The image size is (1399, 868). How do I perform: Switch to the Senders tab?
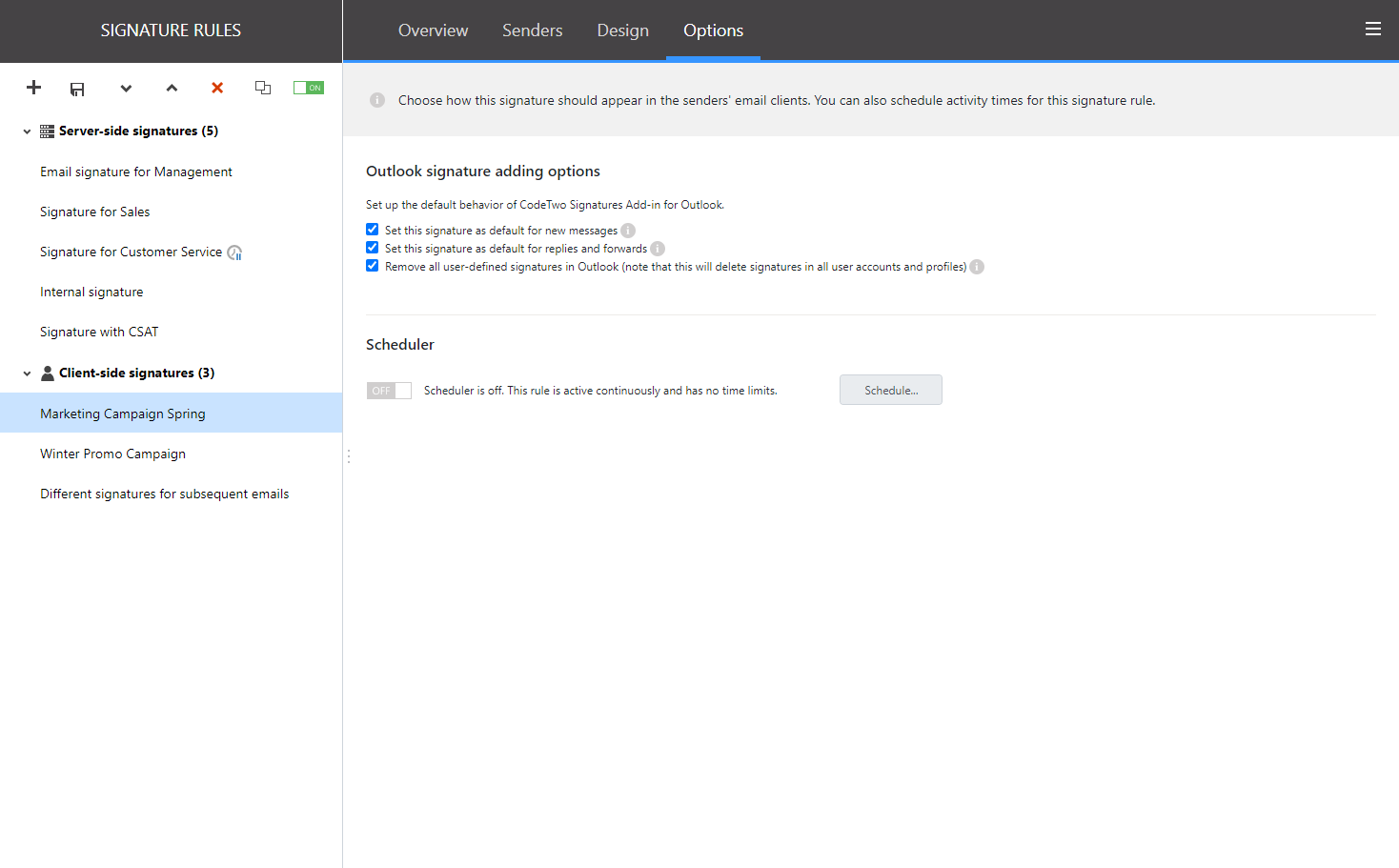coord(532,30)
